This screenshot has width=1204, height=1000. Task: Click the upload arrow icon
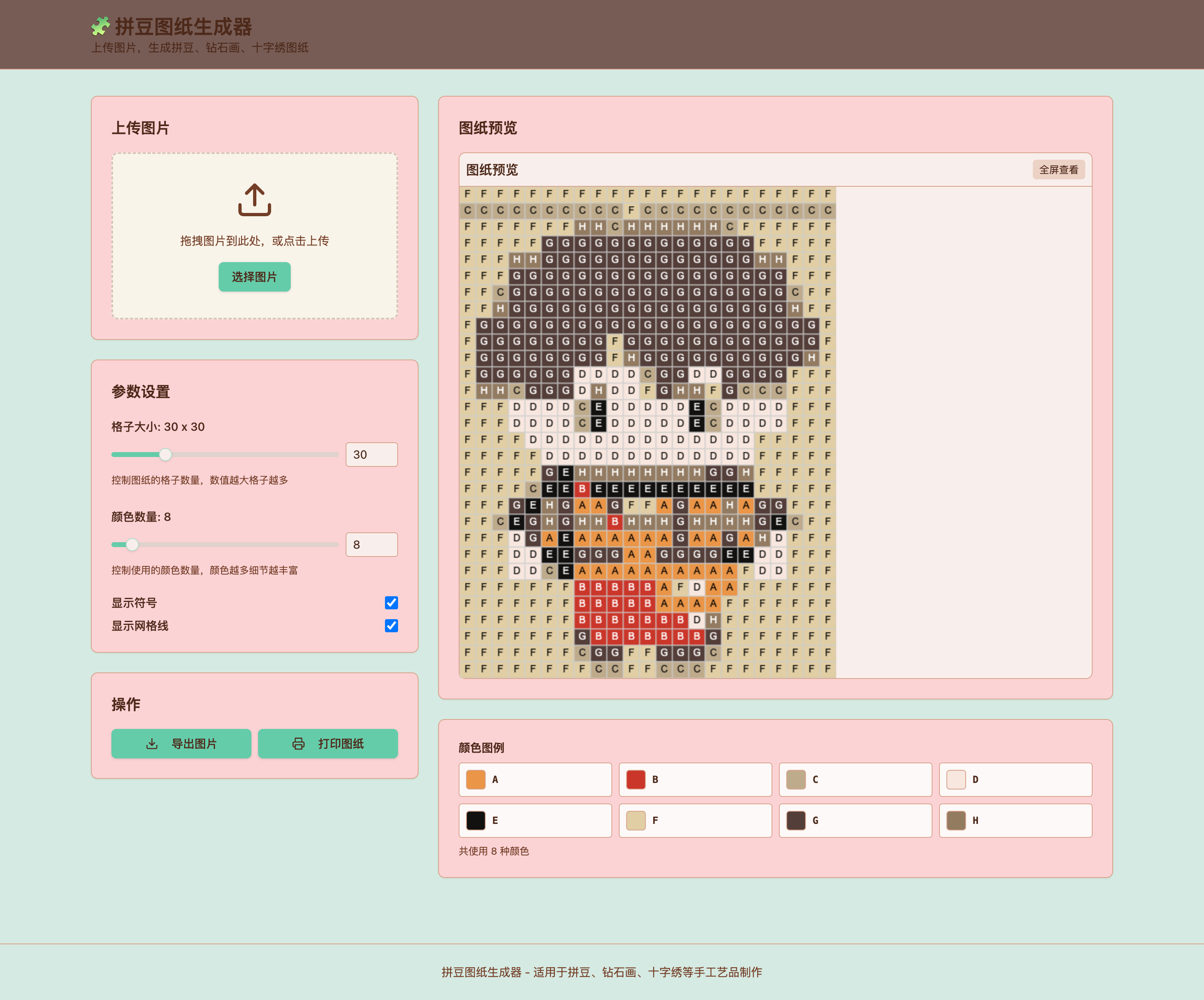pos(255,199)
